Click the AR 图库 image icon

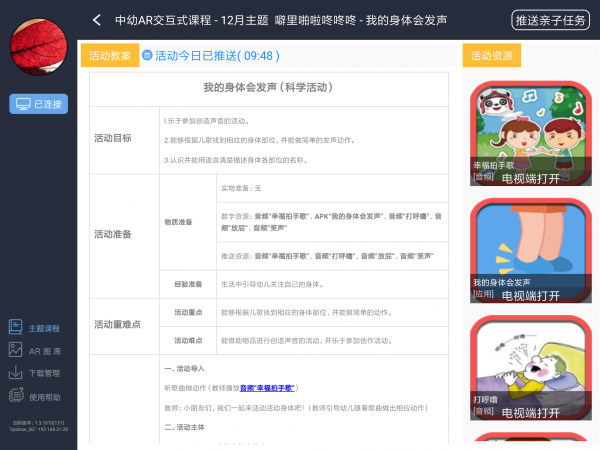15,350
